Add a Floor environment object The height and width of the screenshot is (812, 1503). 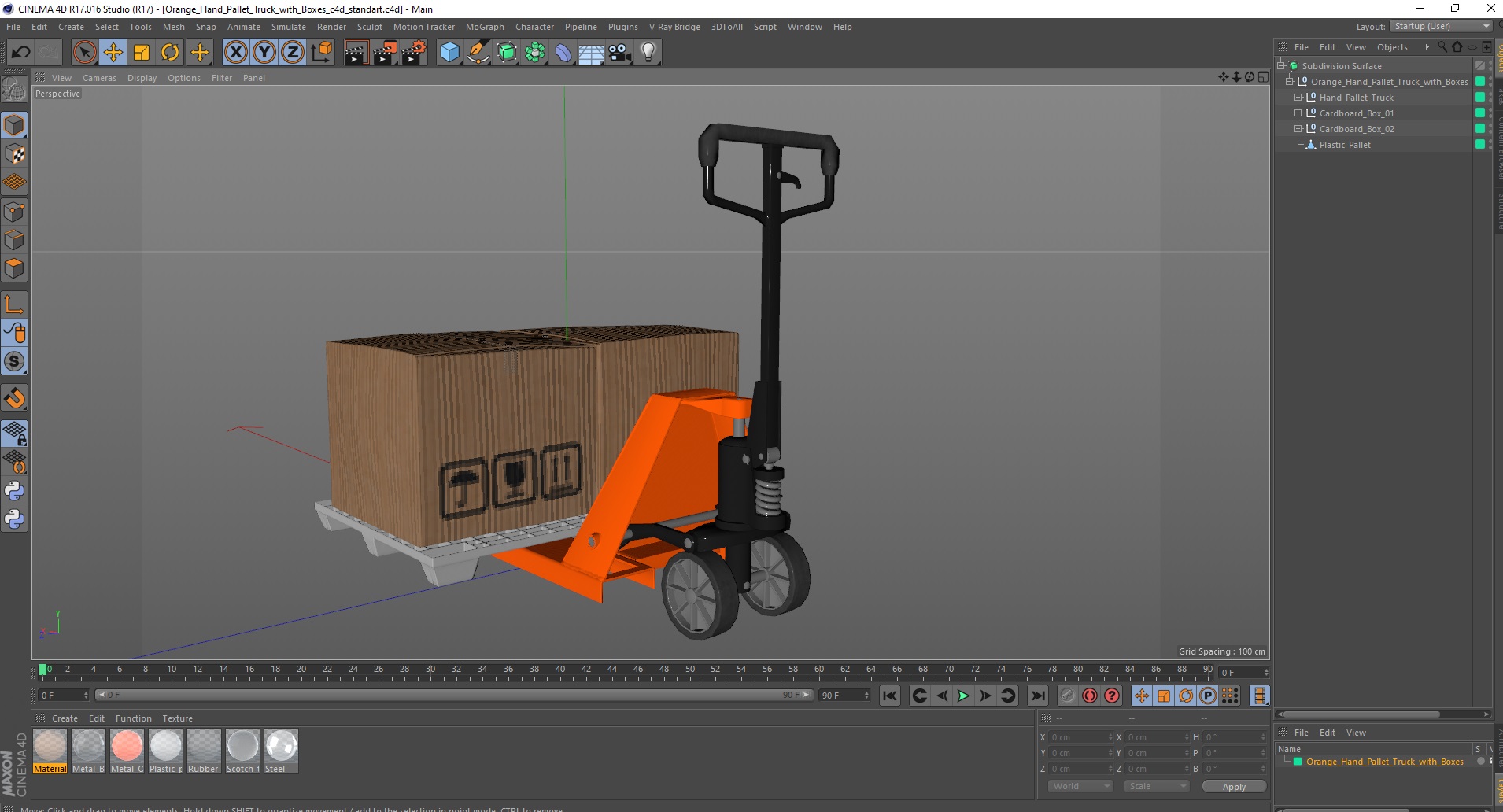[591, 53]
